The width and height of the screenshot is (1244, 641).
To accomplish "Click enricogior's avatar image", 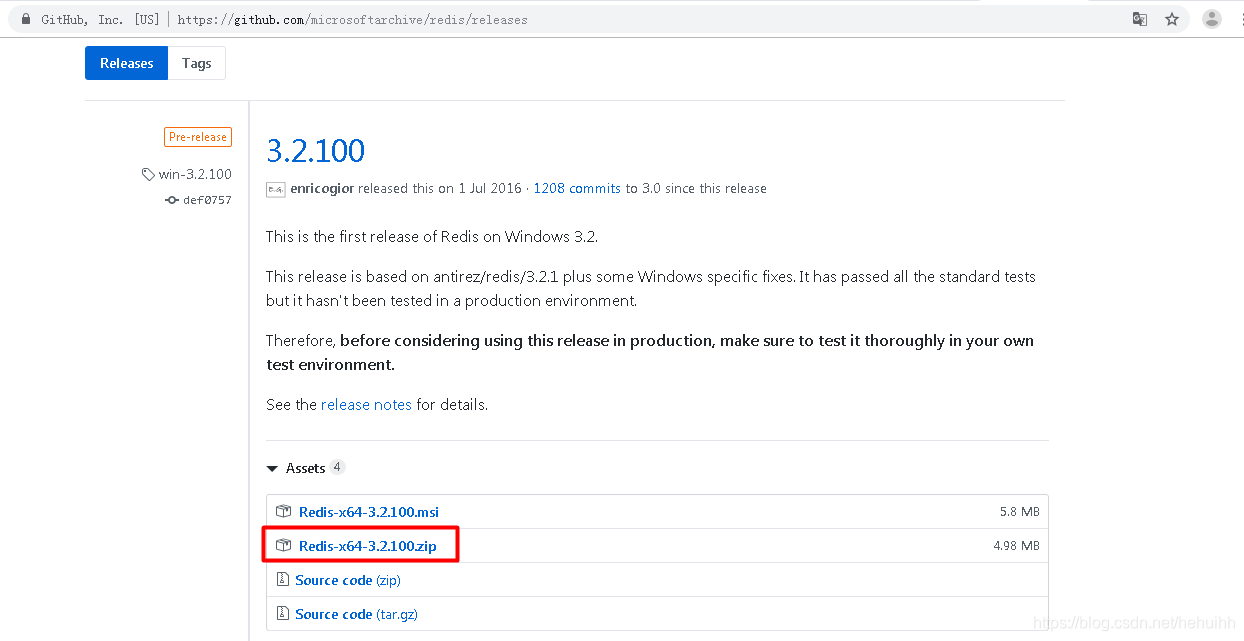I will 276,189.
